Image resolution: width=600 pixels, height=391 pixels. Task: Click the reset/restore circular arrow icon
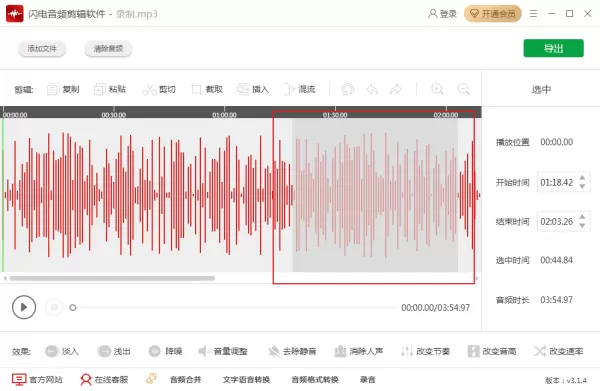[348, 89]
